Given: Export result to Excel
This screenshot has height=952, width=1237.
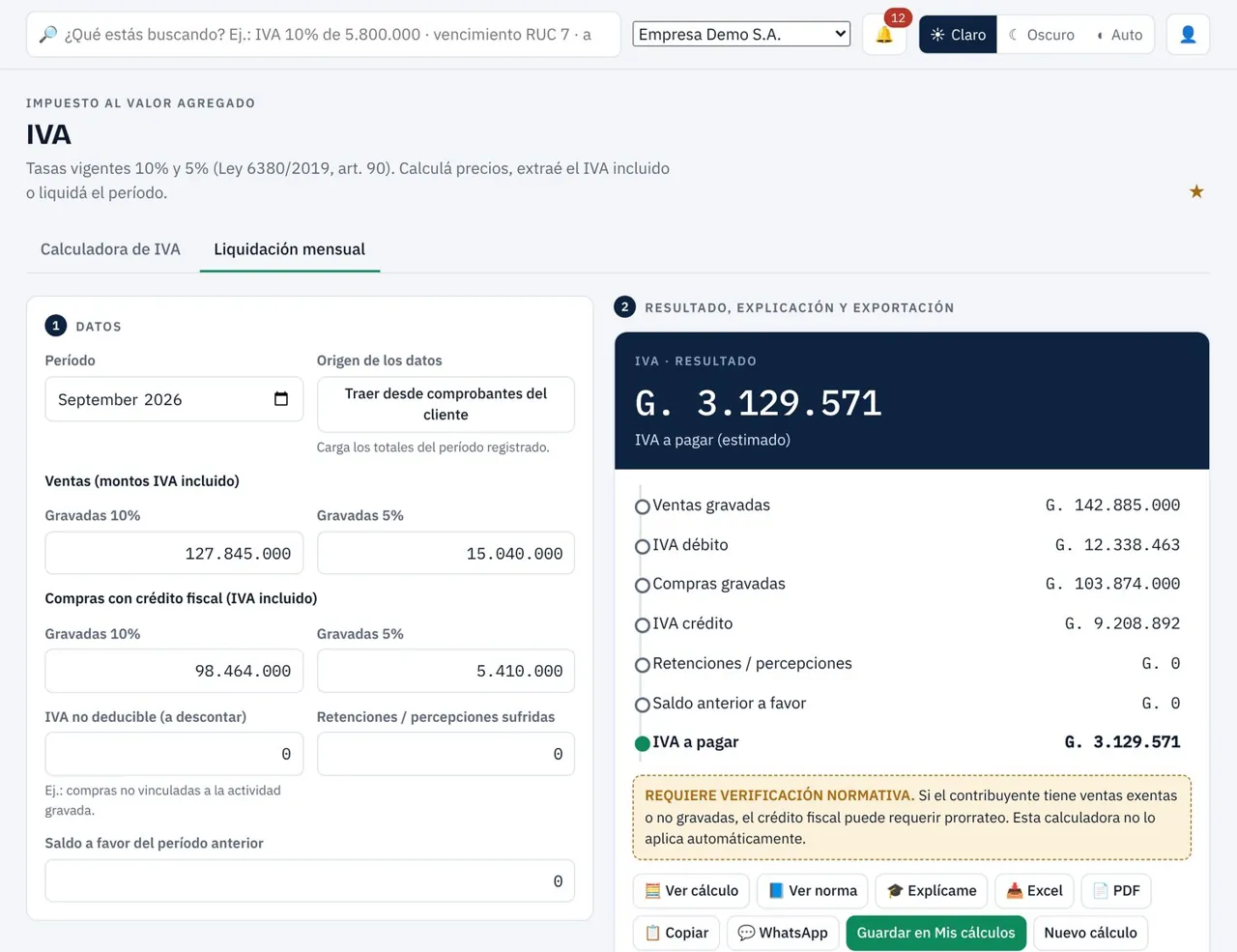Looking at the screenshot, I should [1034, 890].
